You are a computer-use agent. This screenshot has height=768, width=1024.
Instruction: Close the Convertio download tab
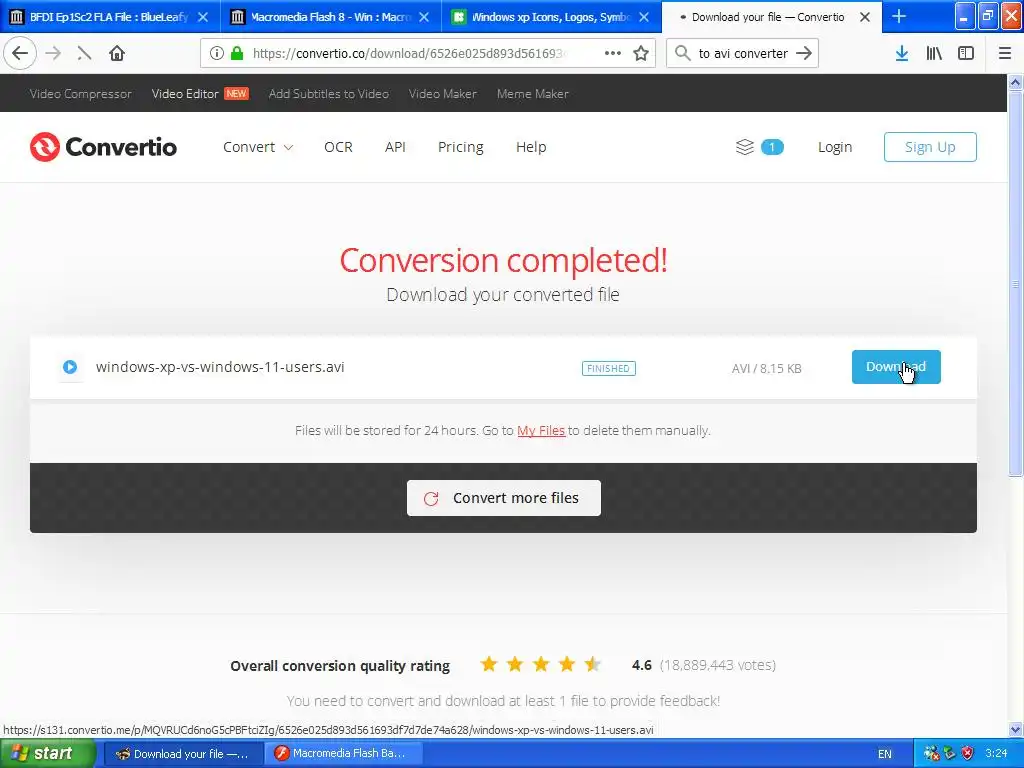tap(865, 17)
